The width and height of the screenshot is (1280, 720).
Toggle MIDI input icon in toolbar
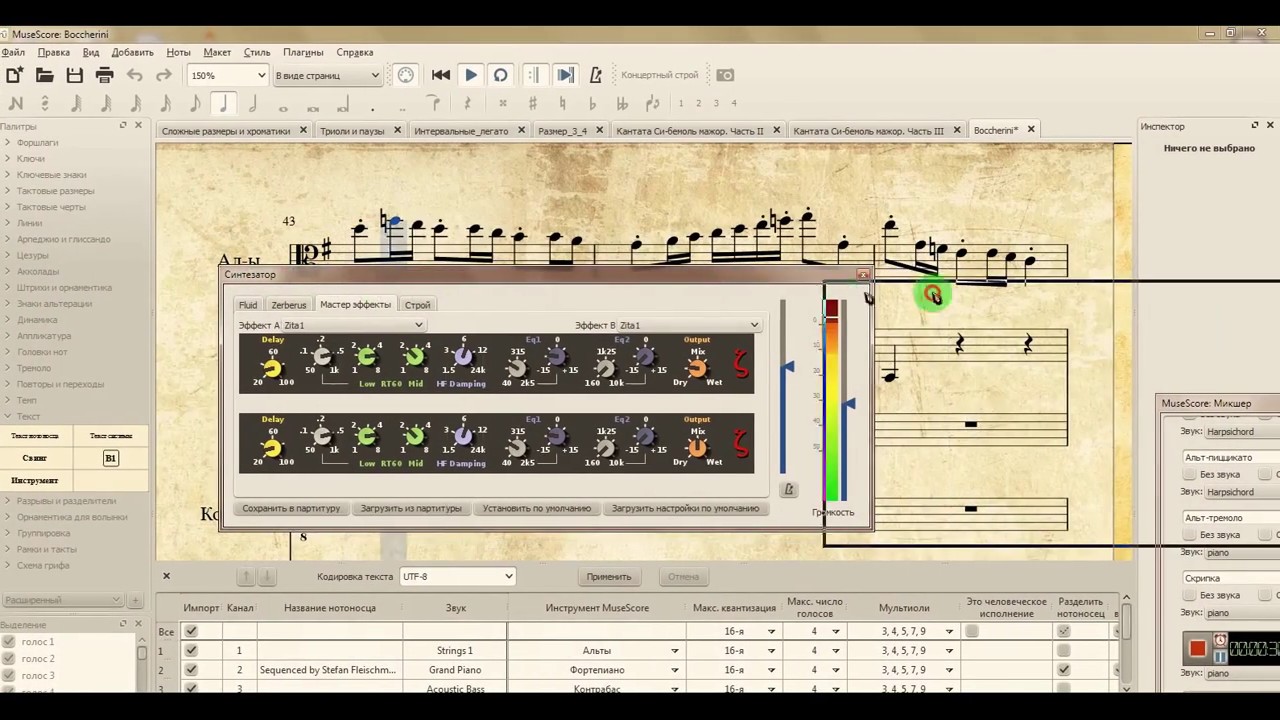405,75
